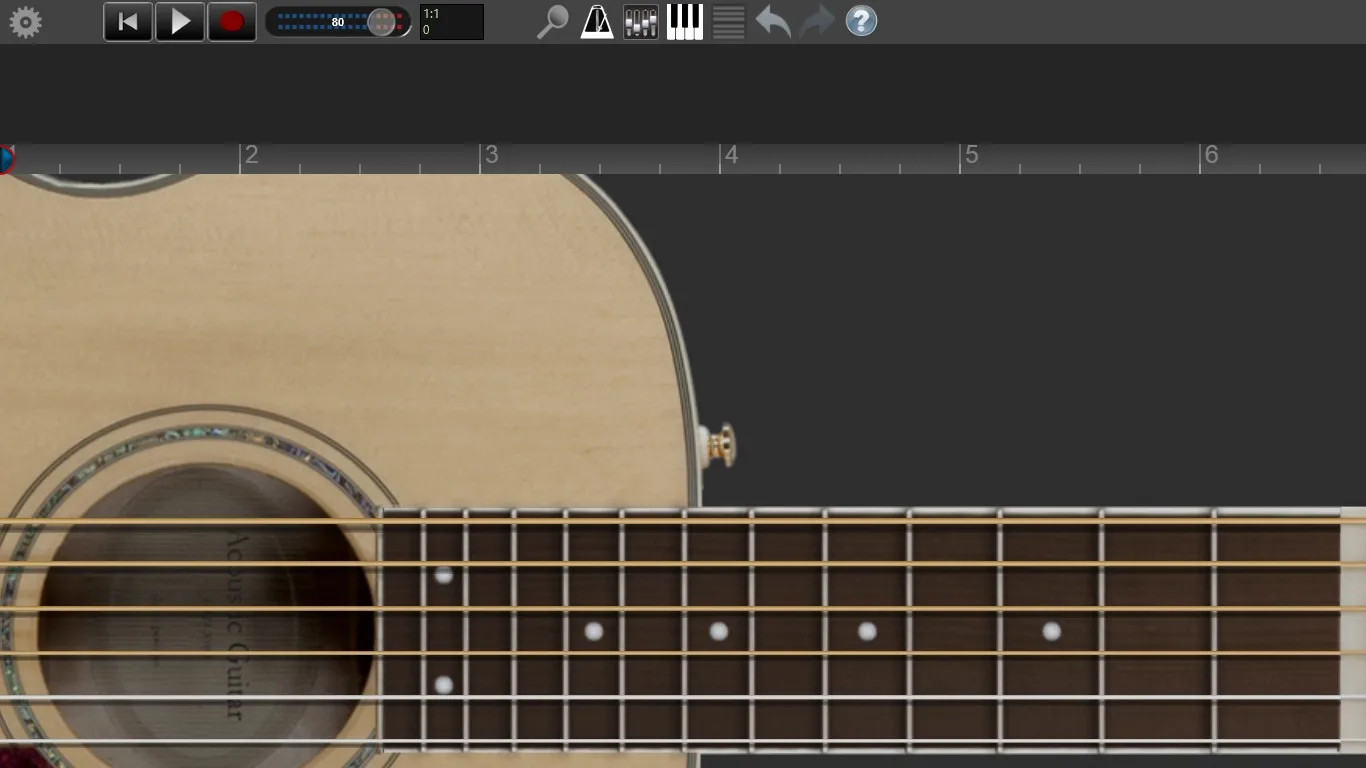
Task: Jump to bar 6 on the ruler
Action: coord(1212,155)
